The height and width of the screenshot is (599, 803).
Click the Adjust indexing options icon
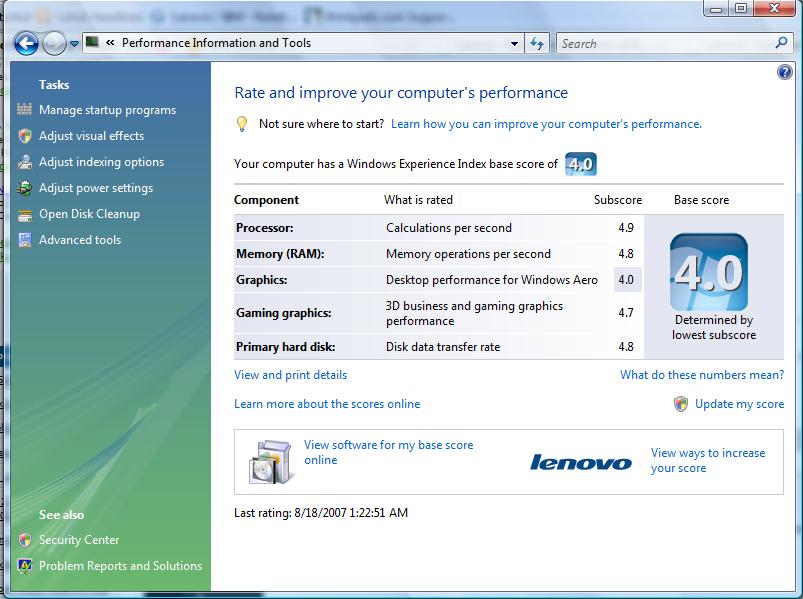[25, 162]
